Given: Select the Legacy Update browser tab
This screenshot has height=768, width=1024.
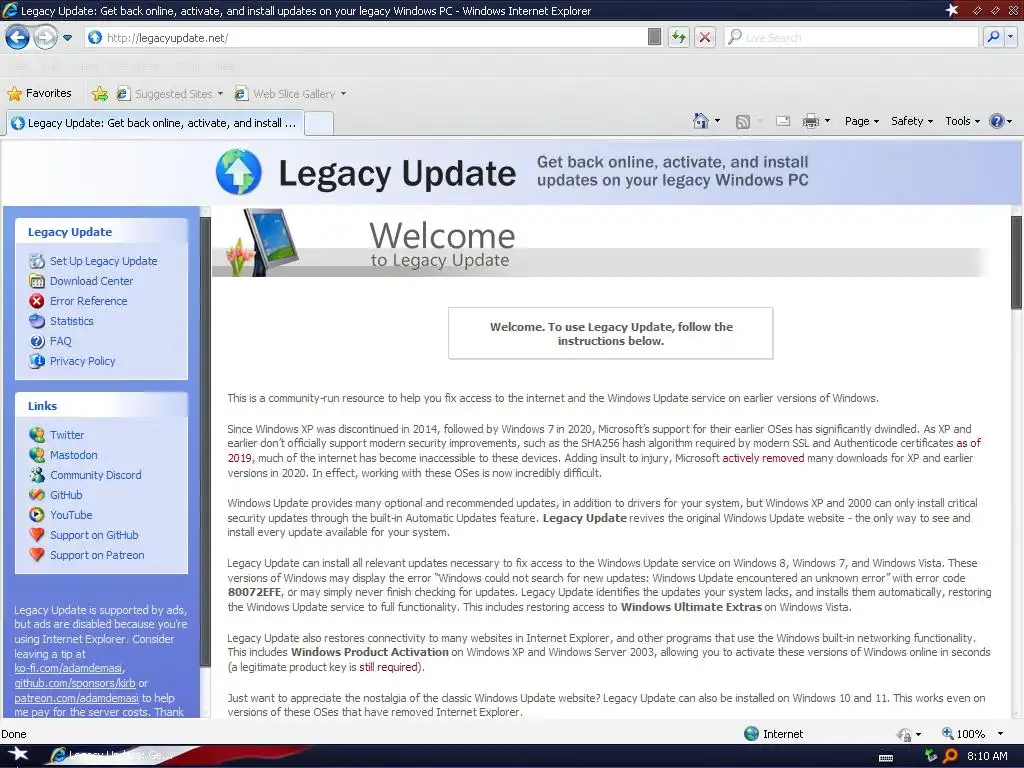Looking at the screenshot, I should point(154,123).
